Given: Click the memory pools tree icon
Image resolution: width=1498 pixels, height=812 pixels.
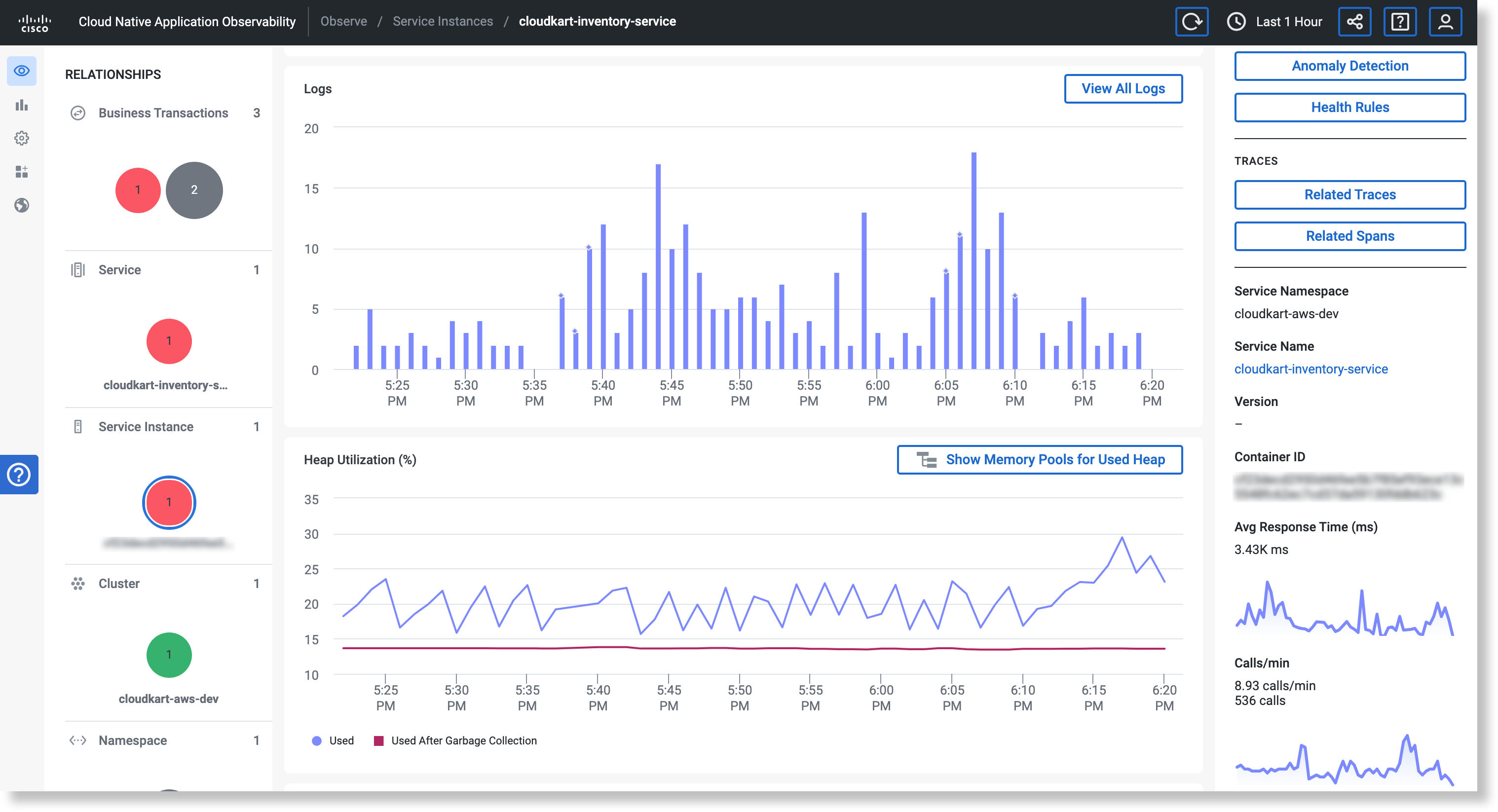Looking at the screenshot, I should (x=926, y=460).
